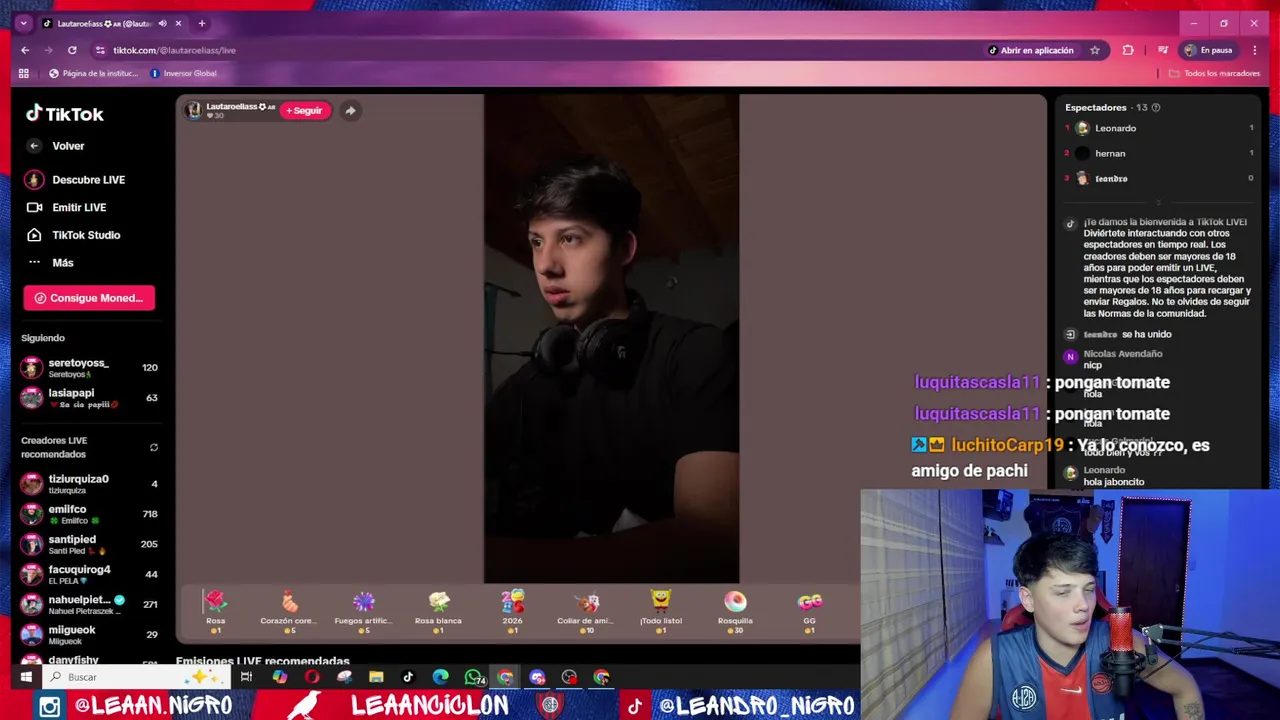Send the ¡Todo listo! gift

coord(661,612)
